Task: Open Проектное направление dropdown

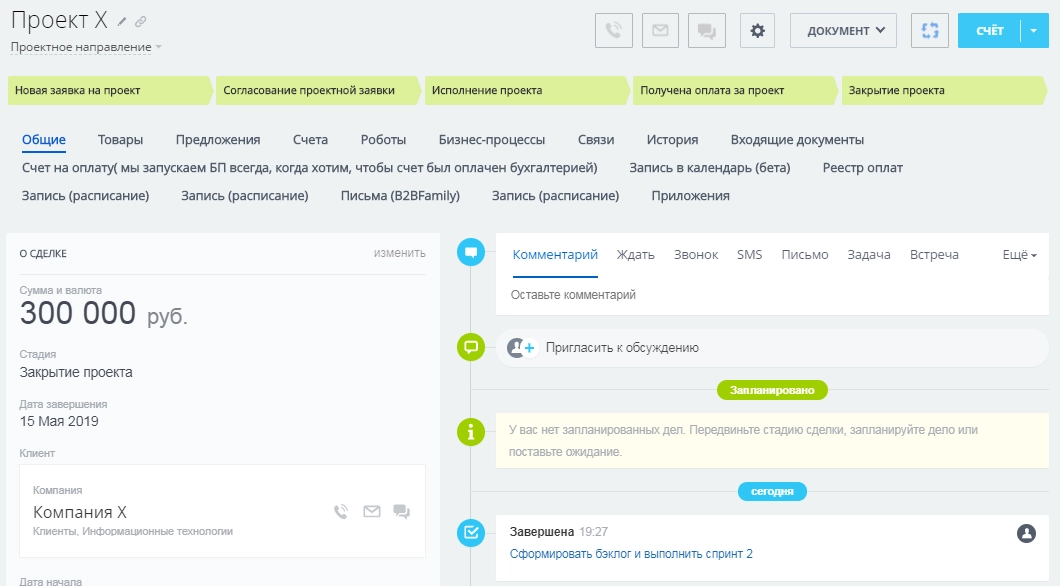Action: (x=86, y=47)
